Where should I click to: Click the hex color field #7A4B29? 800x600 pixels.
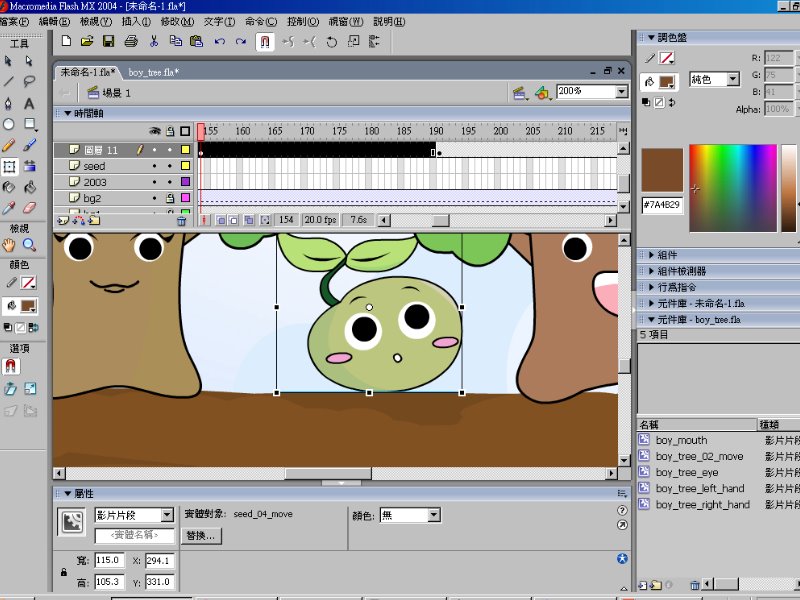pos(662,205)
